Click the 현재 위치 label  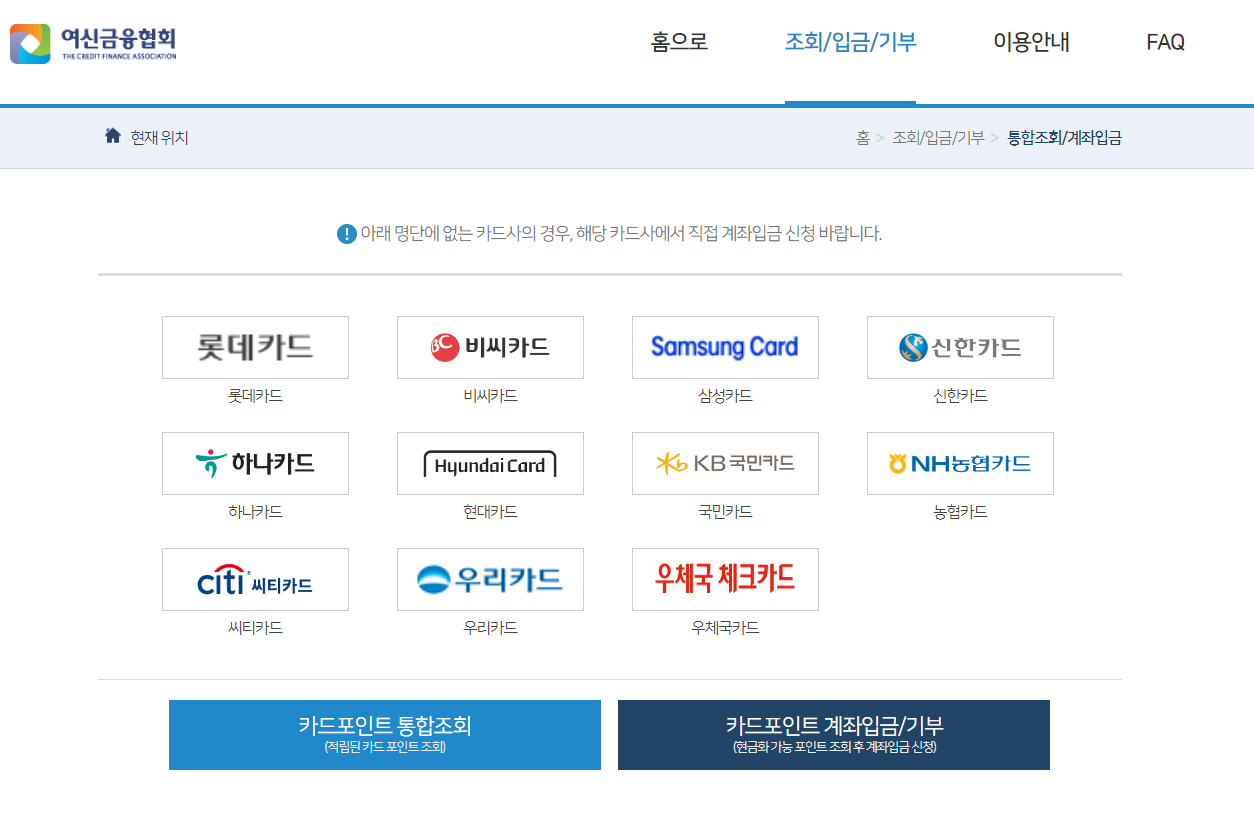(x=159, y=137)
